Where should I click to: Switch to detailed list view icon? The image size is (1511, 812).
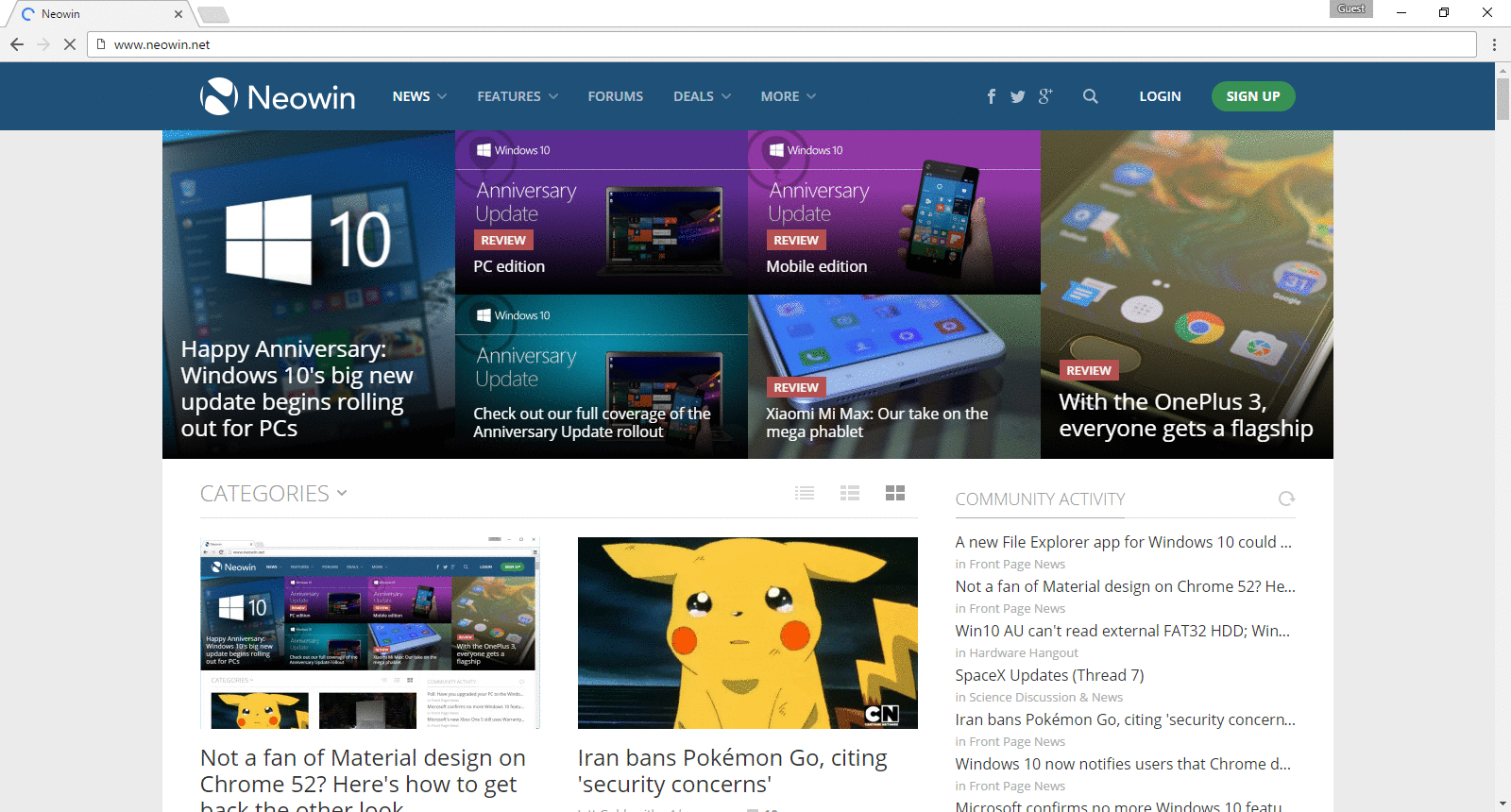tap(850, 493)
